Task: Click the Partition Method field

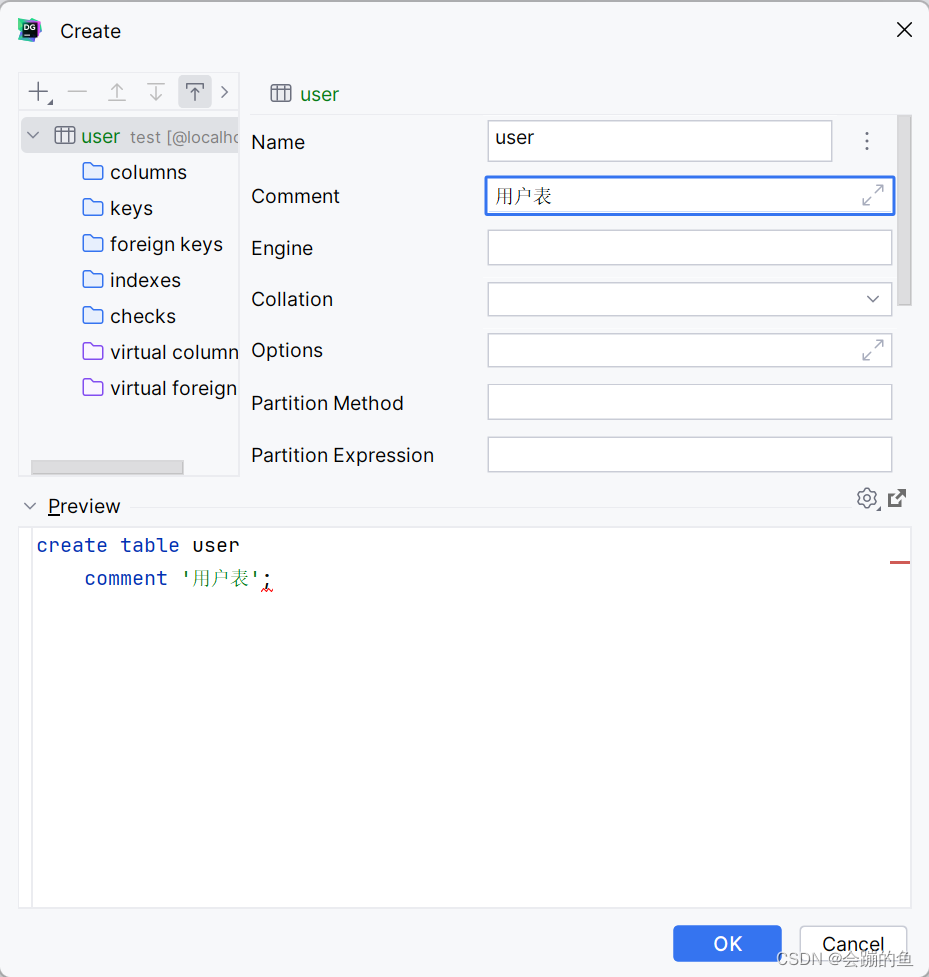Action: 690,402
